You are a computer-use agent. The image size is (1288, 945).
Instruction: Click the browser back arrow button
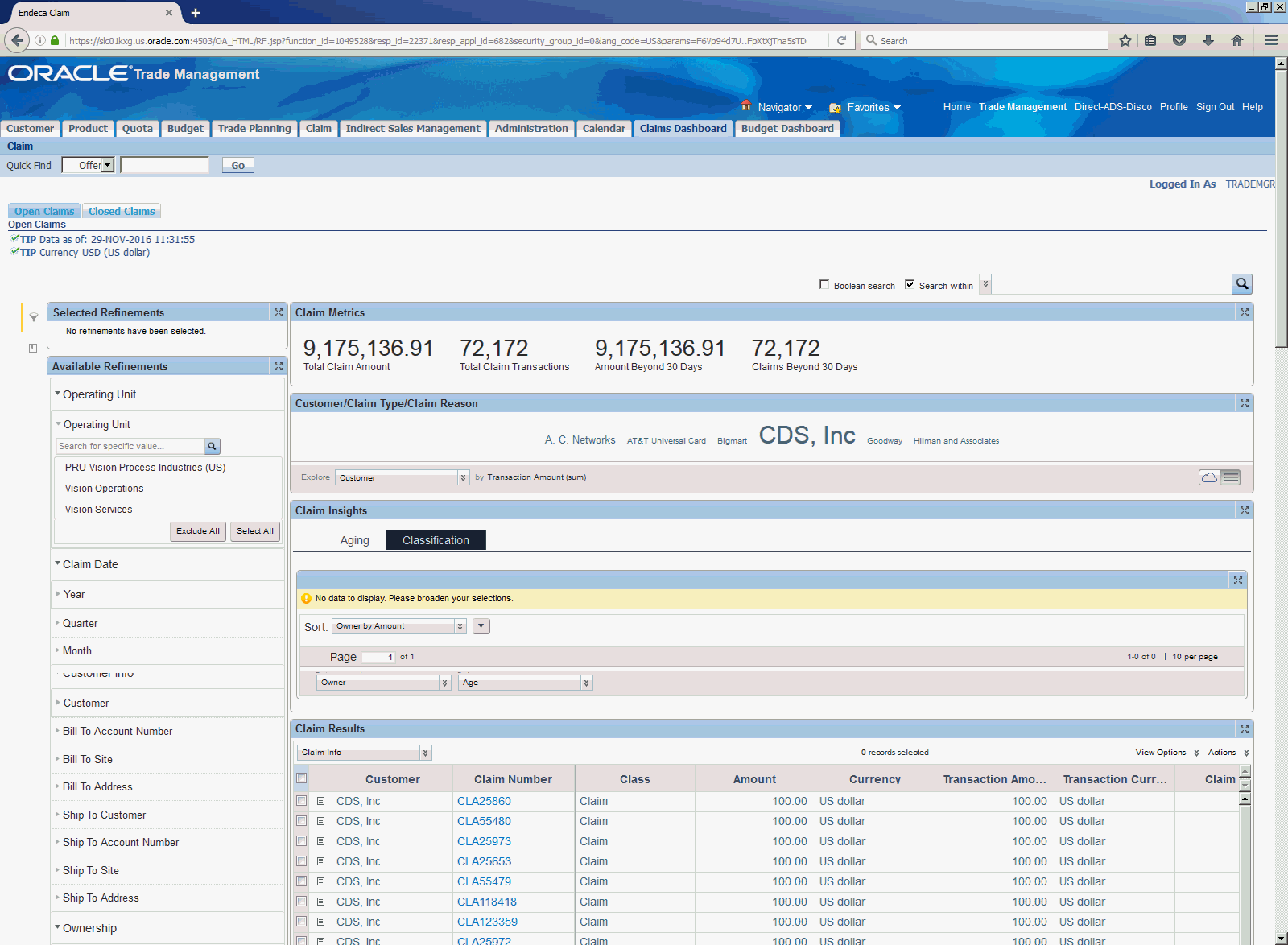pyautogui.click(x=17, y=40)
